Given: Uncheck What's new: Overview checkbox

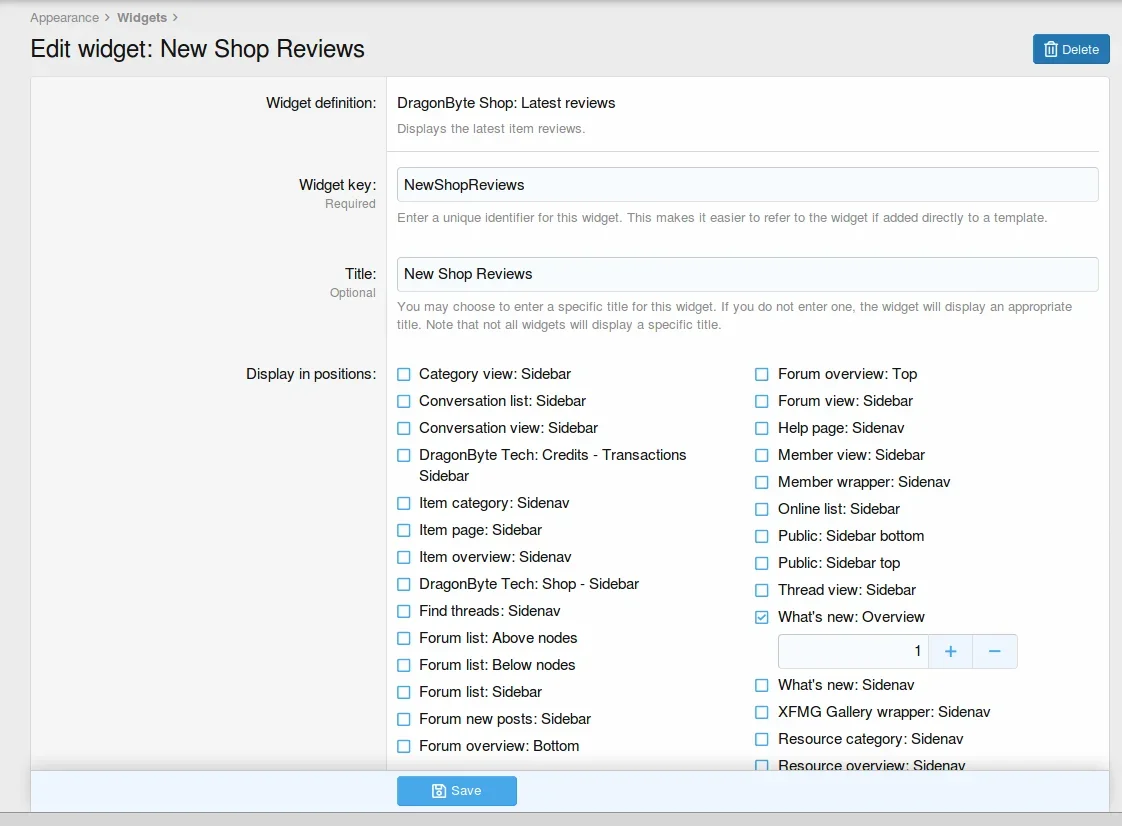Looking at the screenshot, I should click(x=762, y=617).
